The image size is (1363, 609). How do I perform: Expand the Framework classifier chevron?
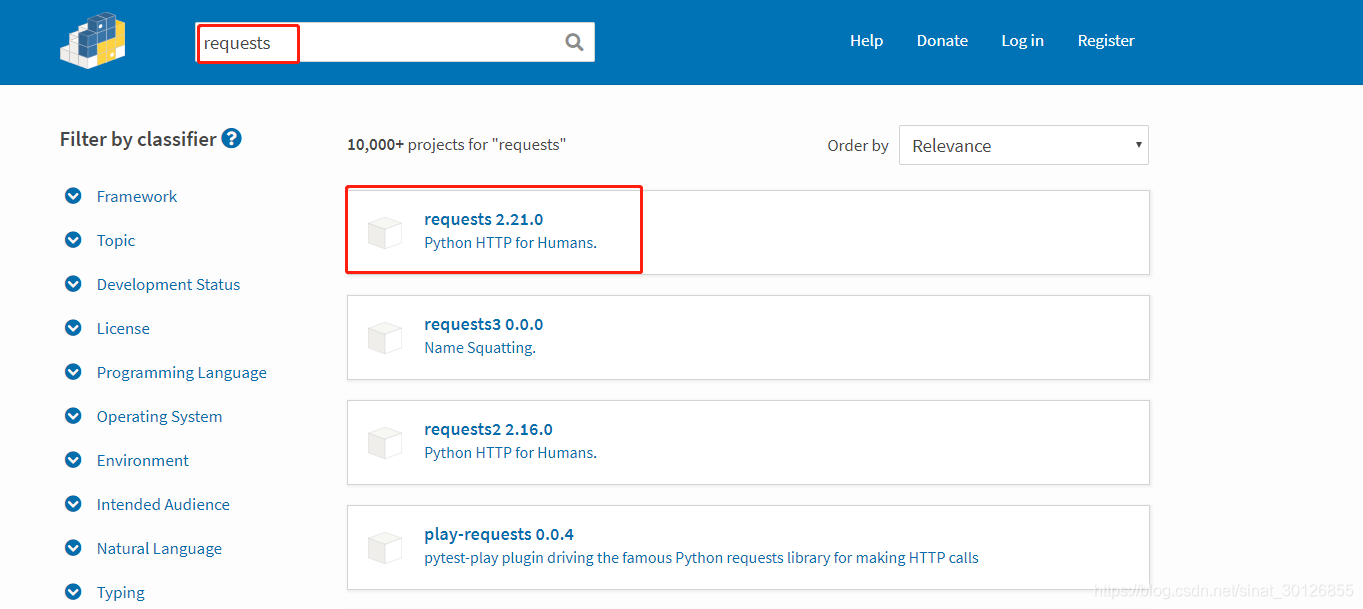coord(73,197)
